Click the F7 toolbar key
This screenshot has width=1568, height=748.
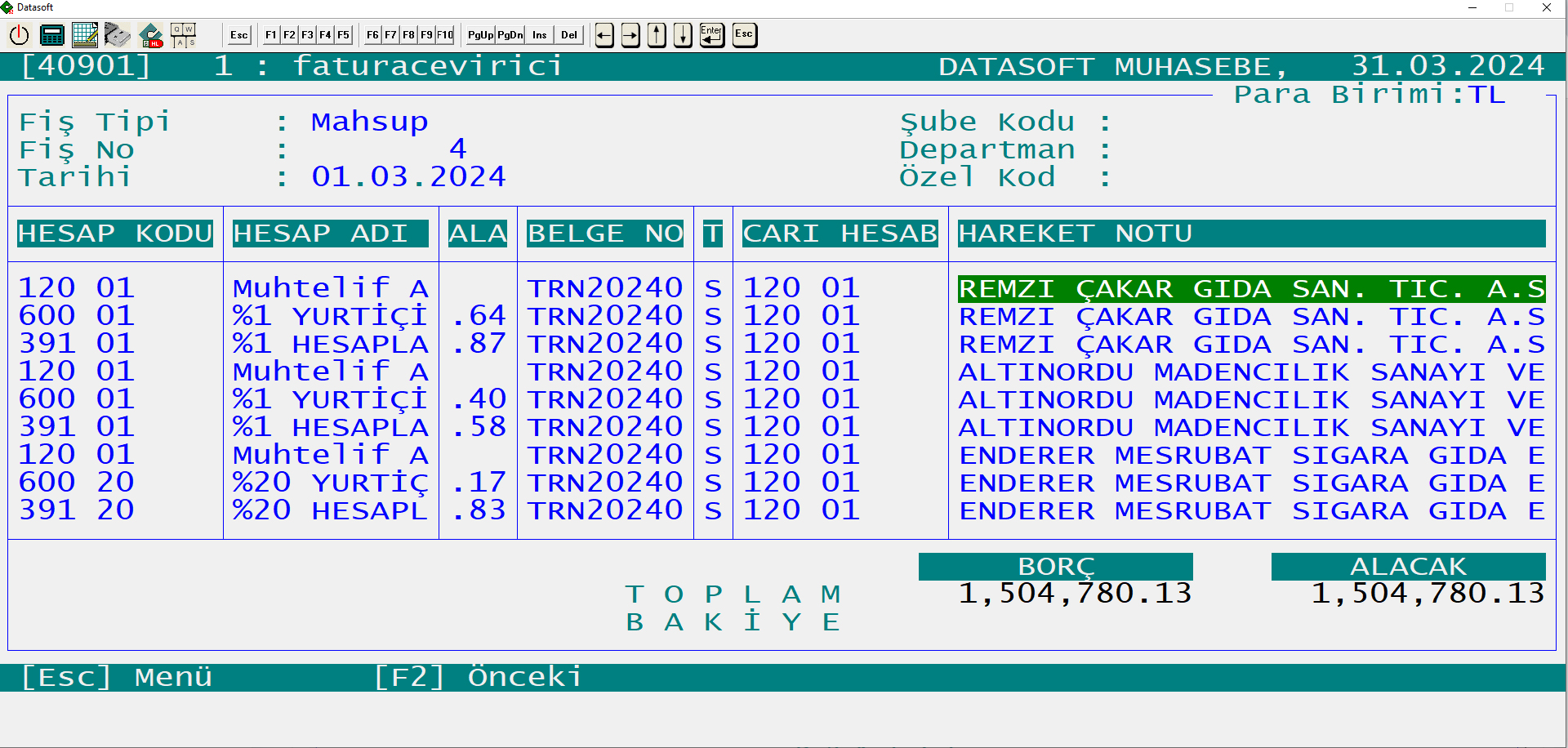tap(390, 35)
